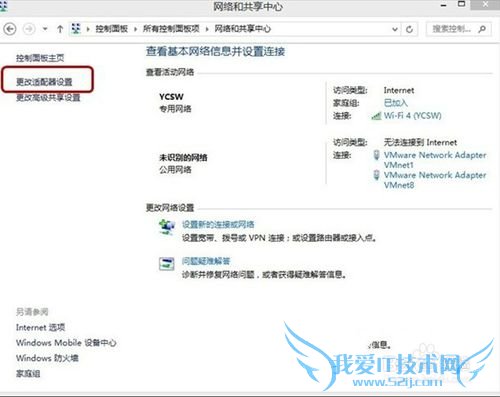Maximize the window
The width and height of the screenshot is (500, 397).
tap(462, 5)
